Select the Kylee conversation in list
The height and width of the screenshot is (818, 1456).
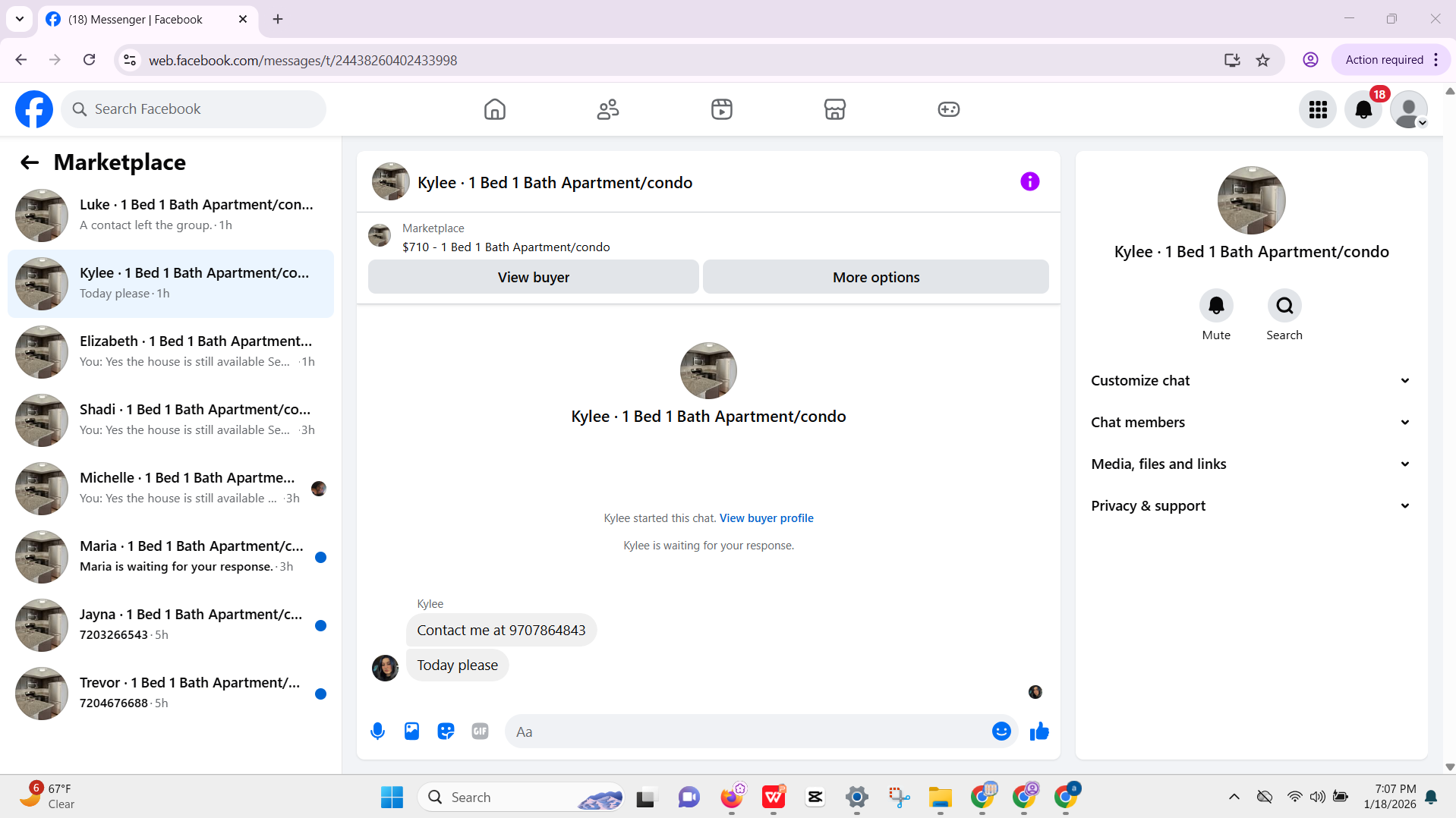(x=171, y=284)
